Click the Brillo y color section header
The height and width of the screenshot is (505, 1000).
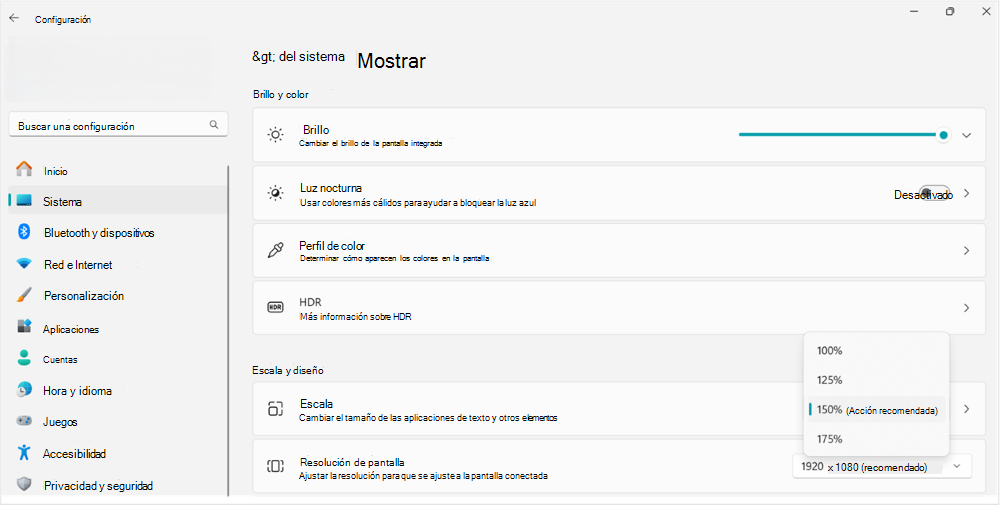[x=281, y=94]
